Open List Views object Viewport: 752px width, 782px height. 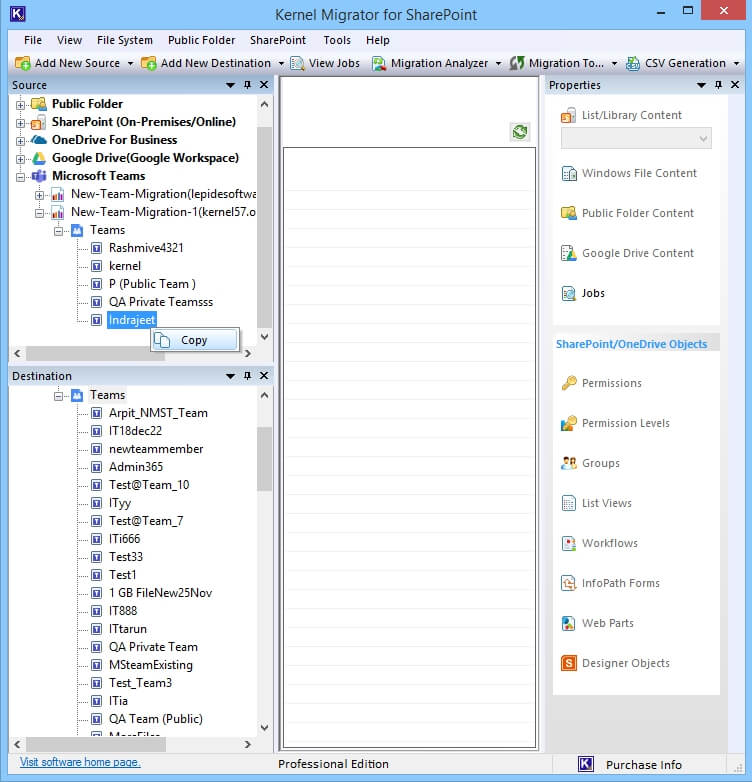point(596,503)
